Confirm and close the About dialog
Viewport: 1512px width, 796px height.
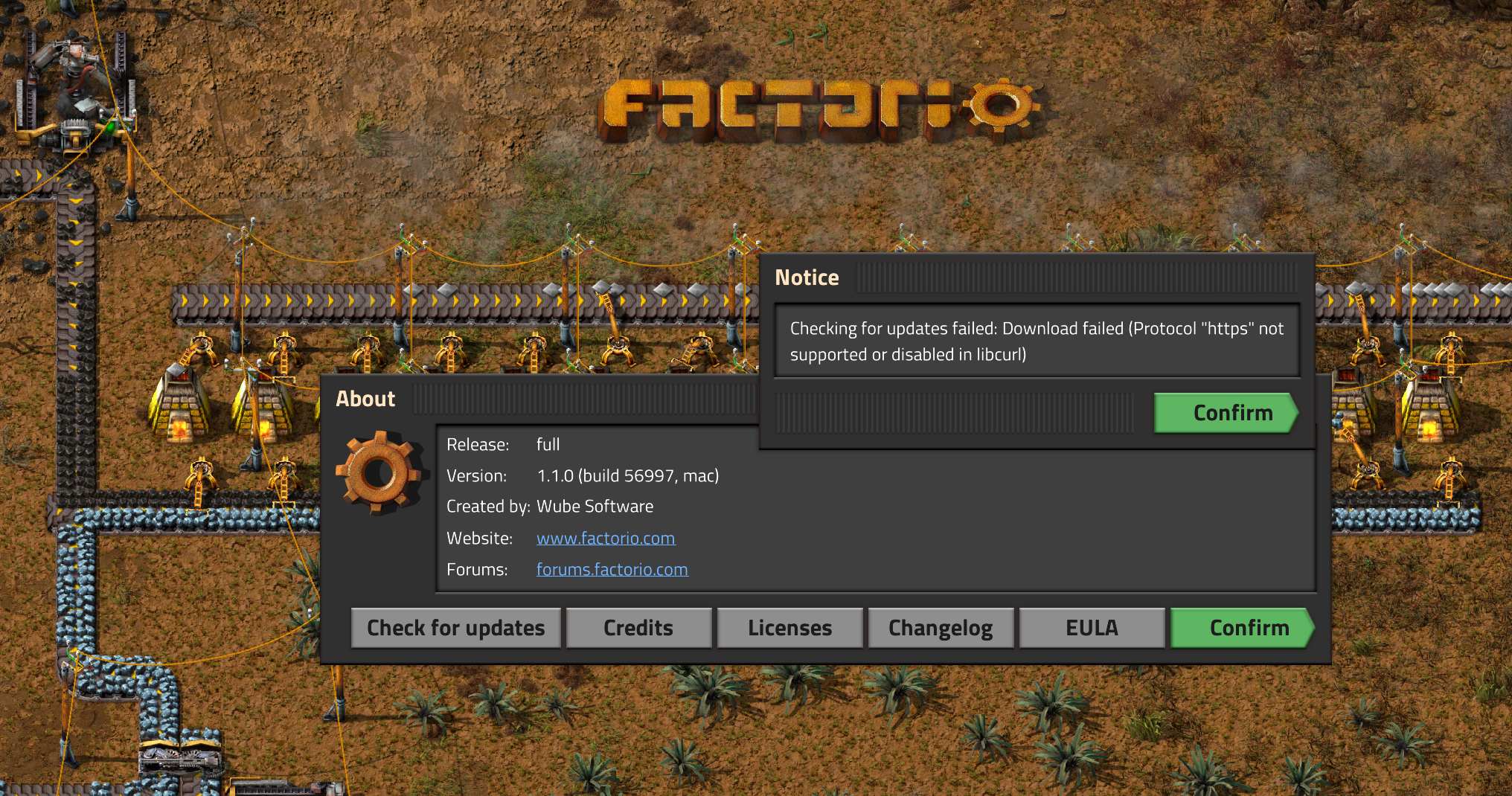pyautogui.click(x=1243, y=628)
